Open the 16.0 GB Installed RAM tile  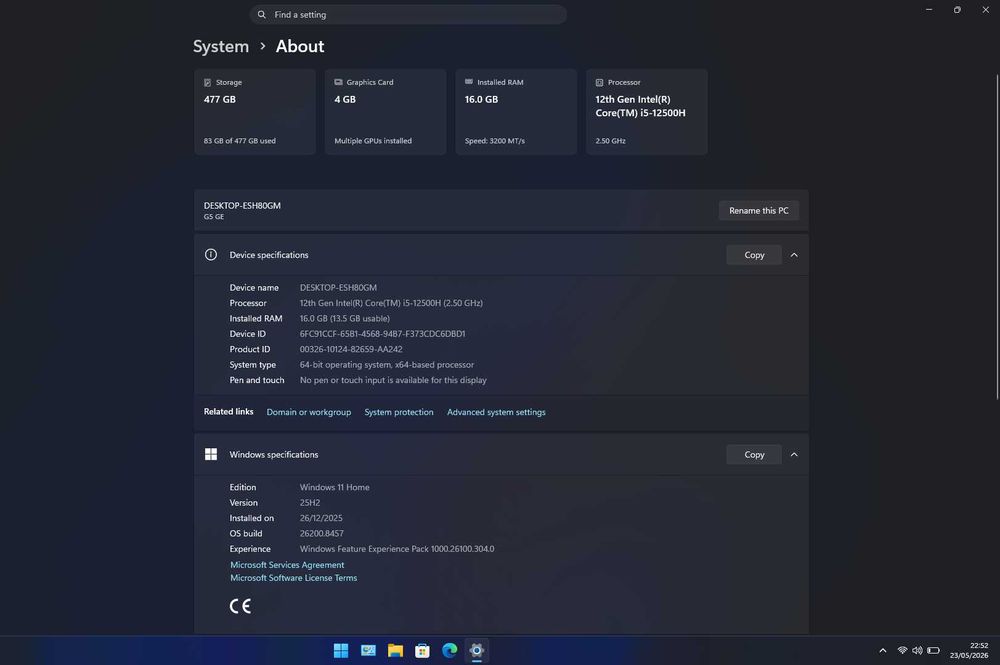pos(517,112)
